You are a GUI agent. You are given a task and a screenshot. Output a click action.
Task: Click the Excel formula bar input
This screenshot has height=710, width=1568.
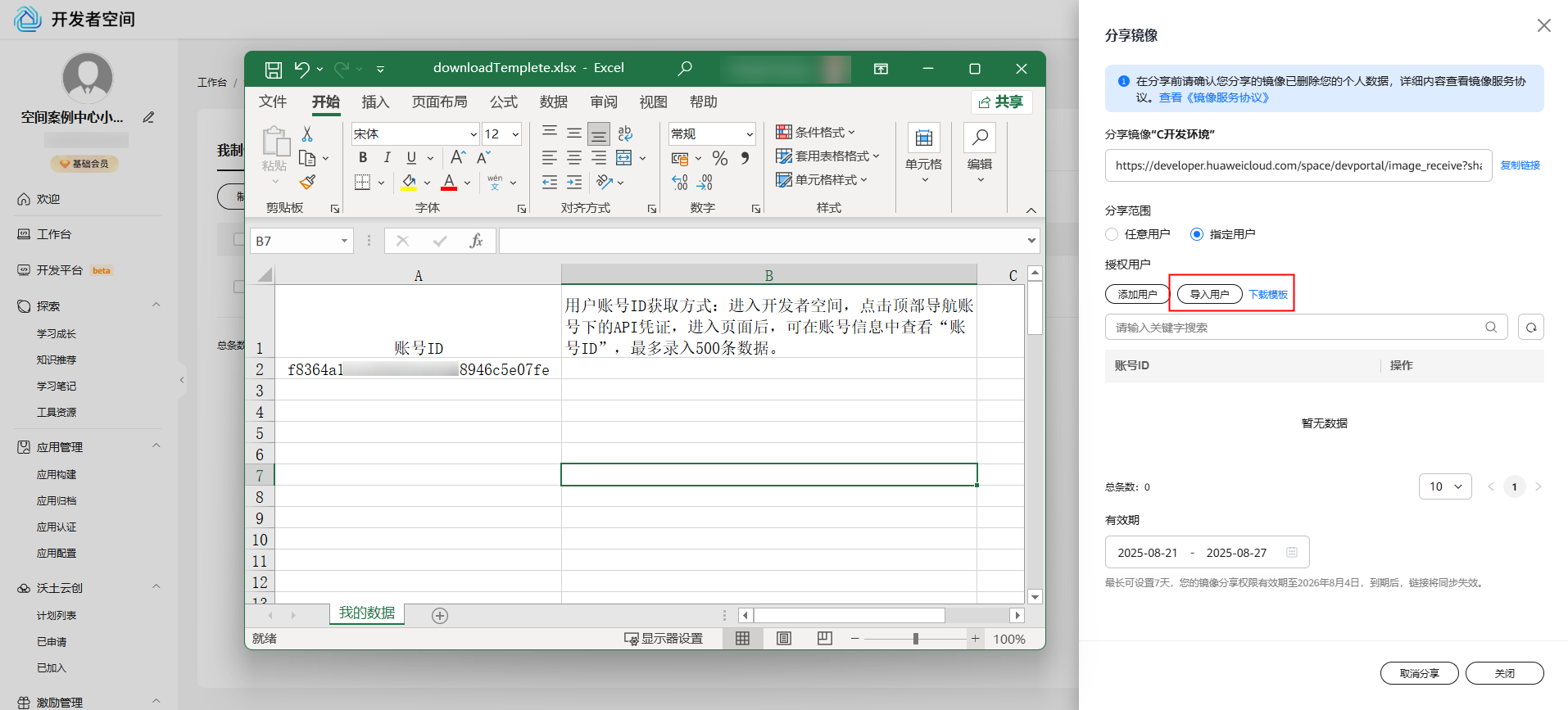[762, 241]
